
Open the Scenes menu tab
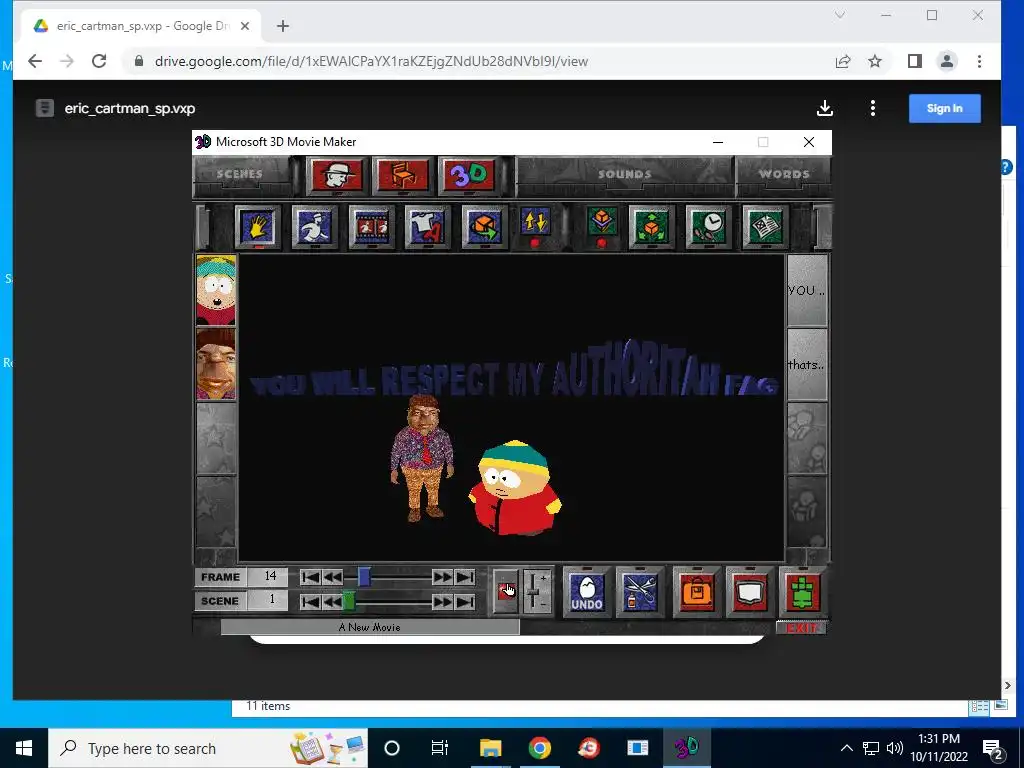click(240, 174)
